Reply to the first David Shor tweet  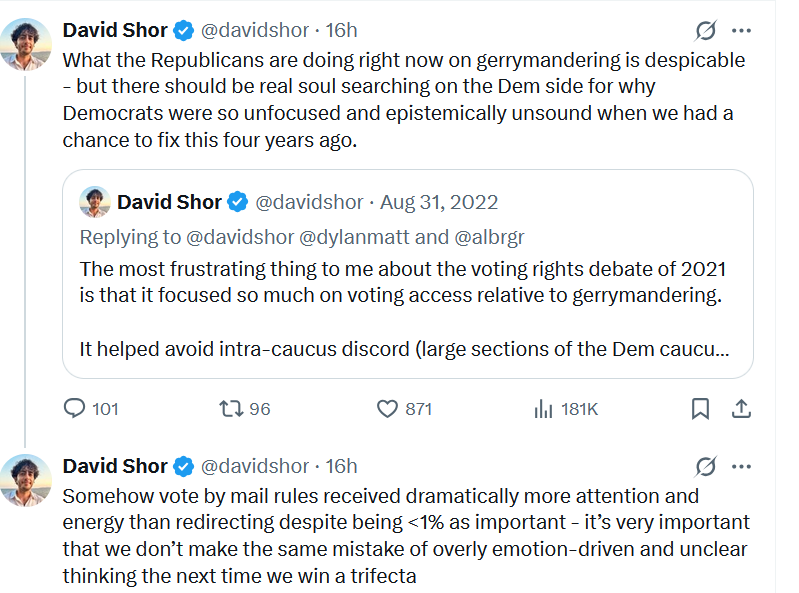(x=74, y=409)
